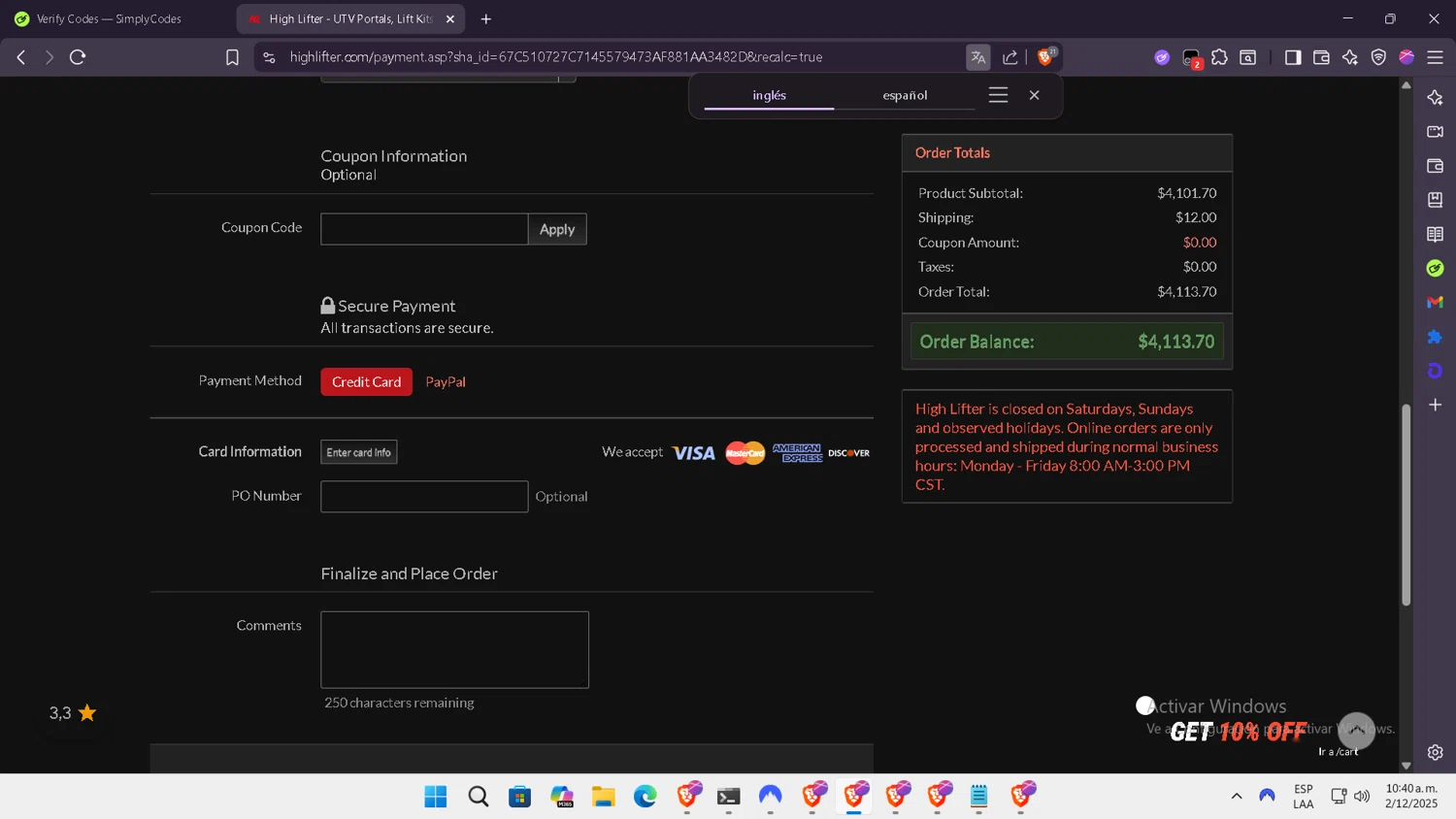
Task: Click the Coupon Code input field
Action: [424, 229]
